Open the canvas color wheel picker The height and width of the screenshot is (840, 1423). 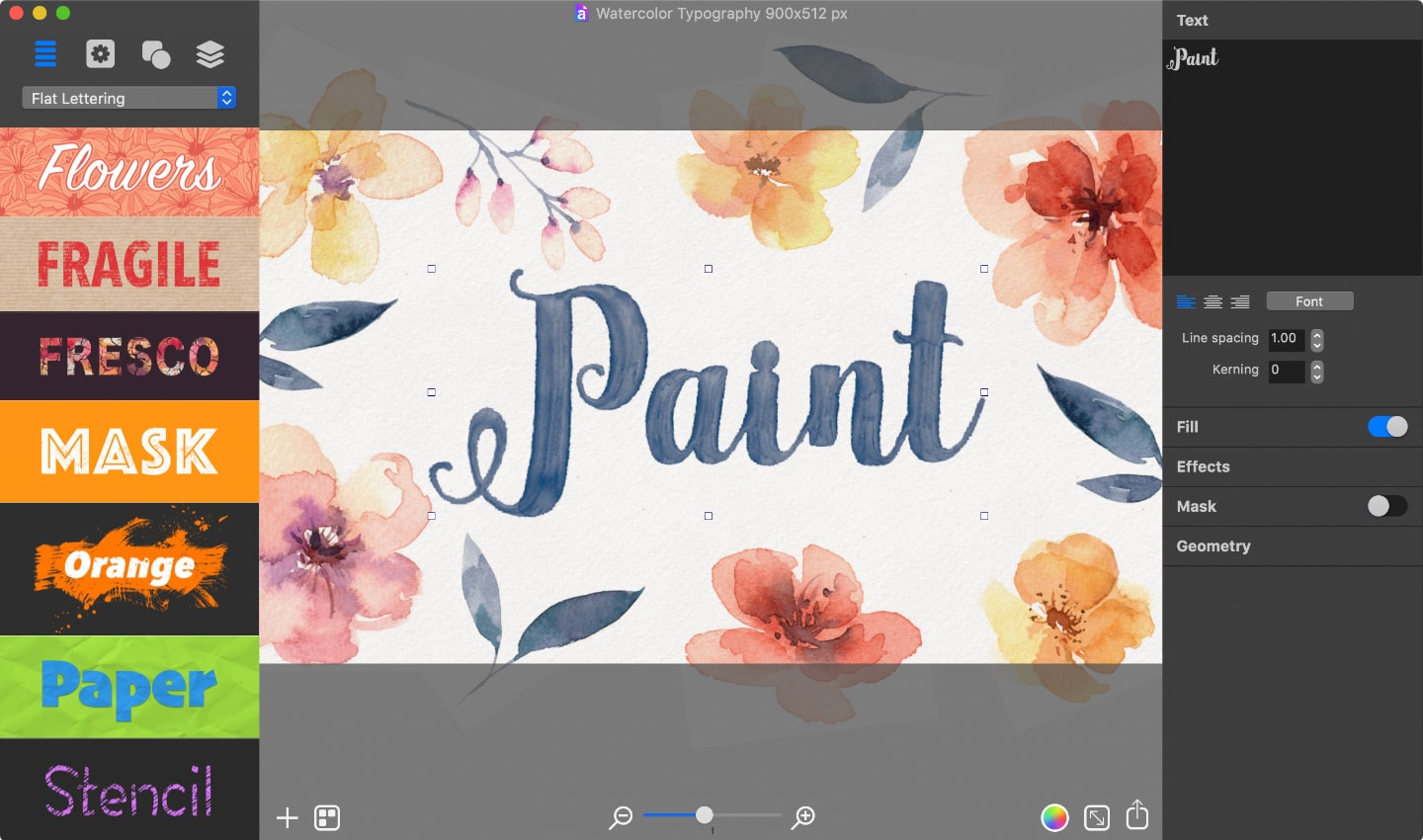pyautogui.click(x=1054, y=817)
